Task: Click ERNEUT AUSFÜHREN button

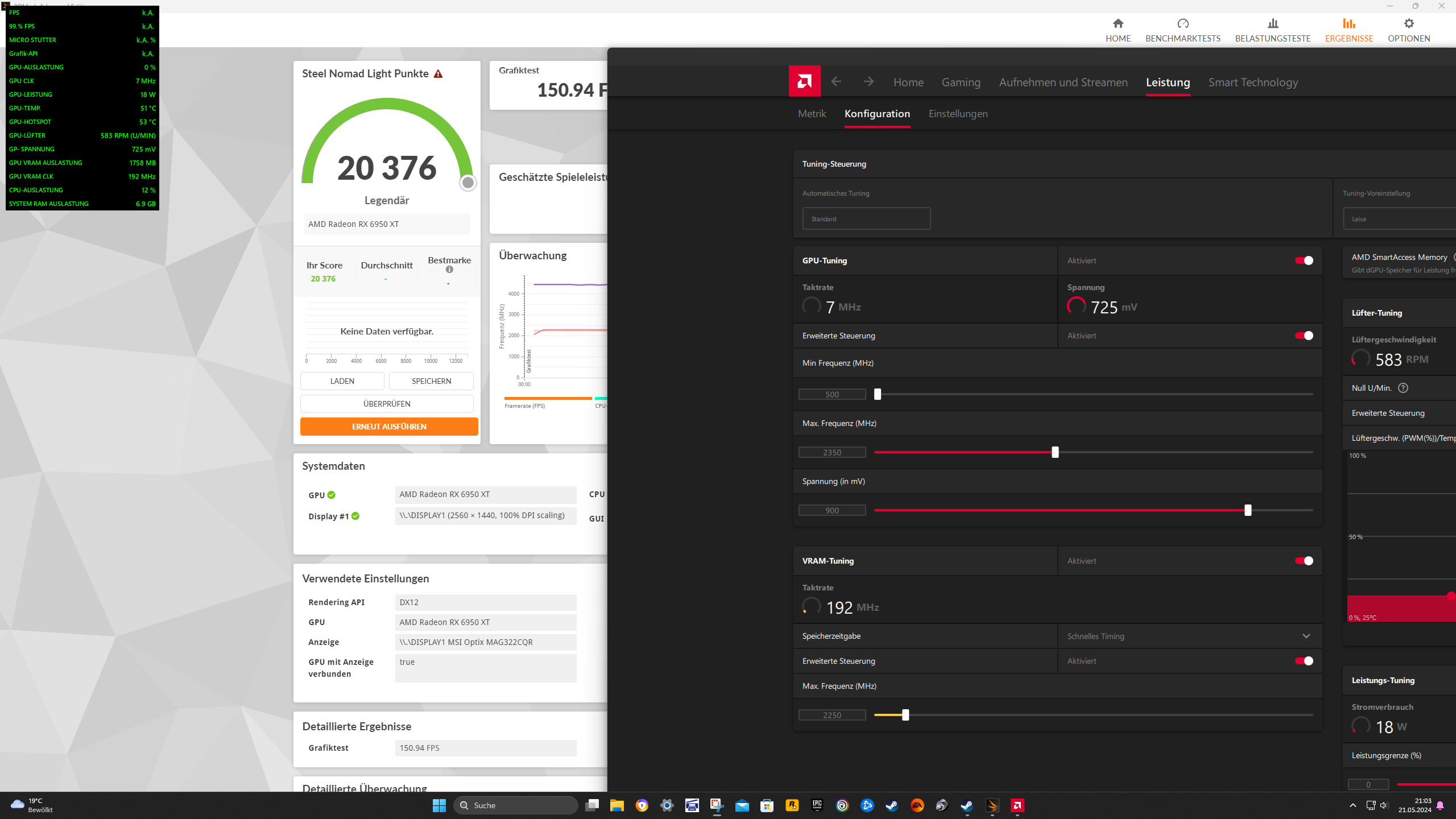Action: [x=389, y=427]
